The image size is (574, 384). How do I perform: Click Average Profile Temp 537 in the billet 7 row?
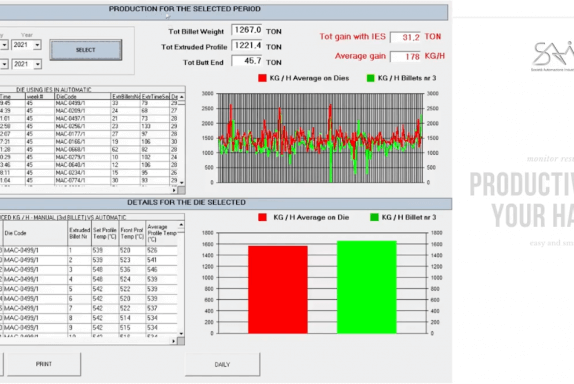pyautogui.click(x=161, y=308)
